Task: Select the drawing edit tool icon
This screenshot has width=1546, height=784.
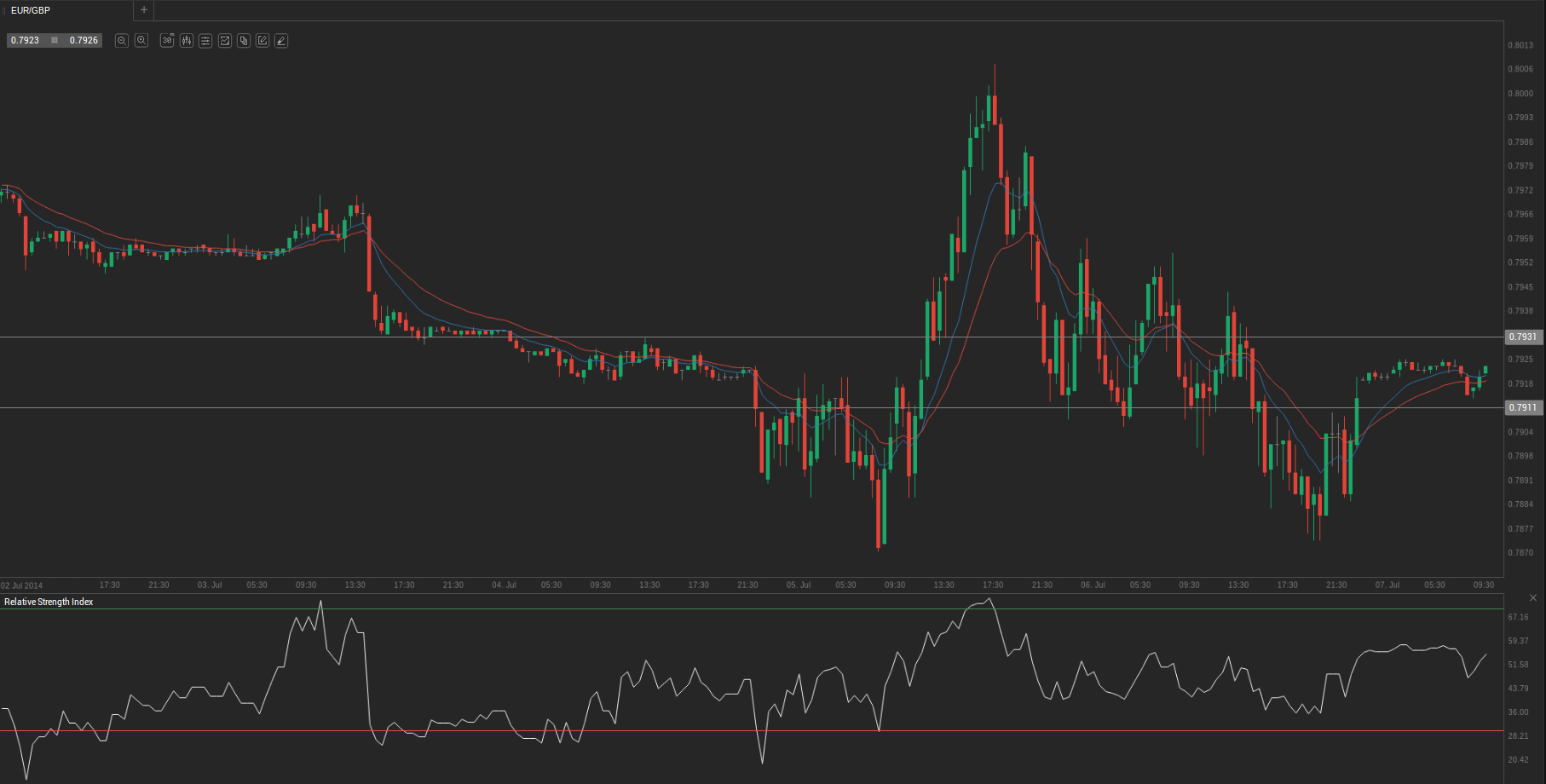Action: tap(262, 41)
